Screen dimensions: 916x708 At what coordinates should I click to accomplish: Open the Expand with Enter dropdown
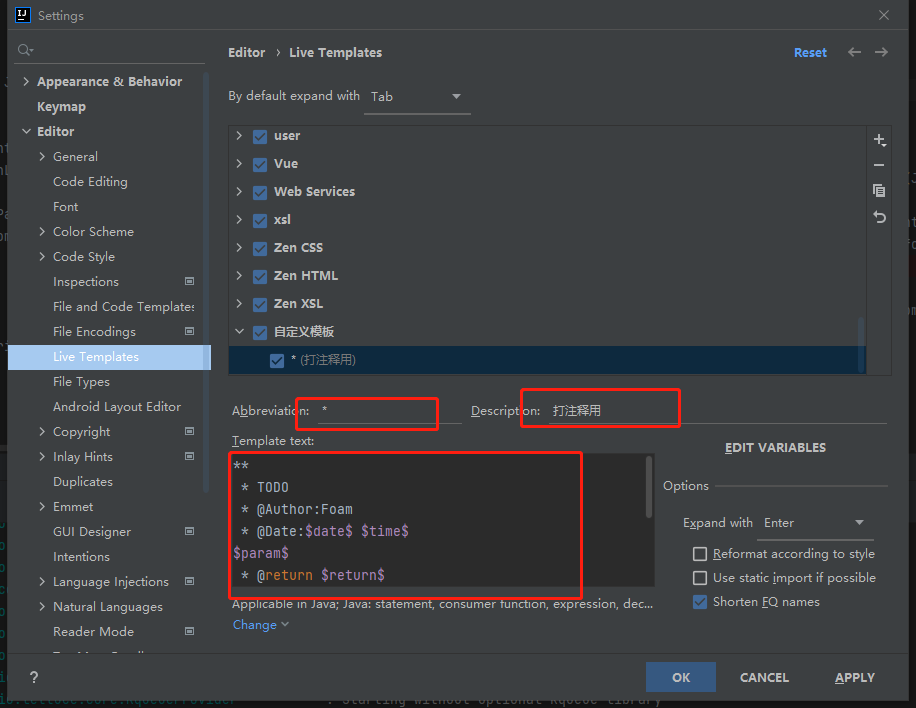(816, 523)
